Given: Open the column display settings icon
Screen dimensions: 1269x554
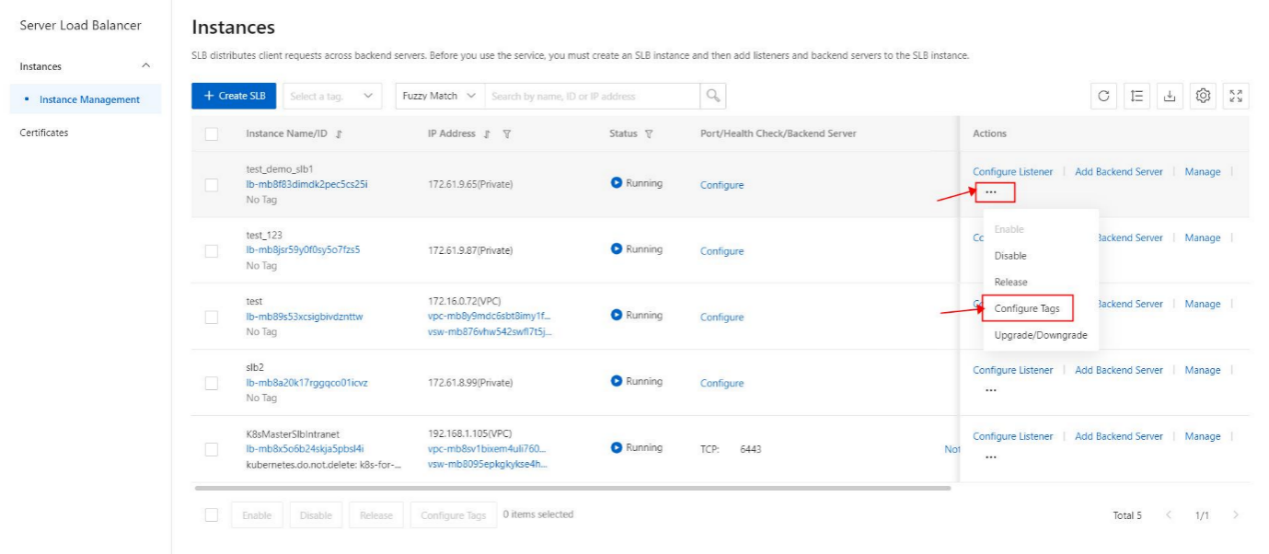Looking at the screenshot, I should tap(1137, 96).
